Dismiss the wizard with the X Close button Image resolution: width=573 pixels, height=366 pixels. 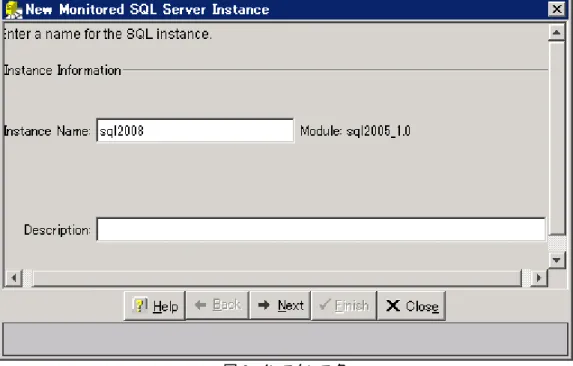point(411,305)
